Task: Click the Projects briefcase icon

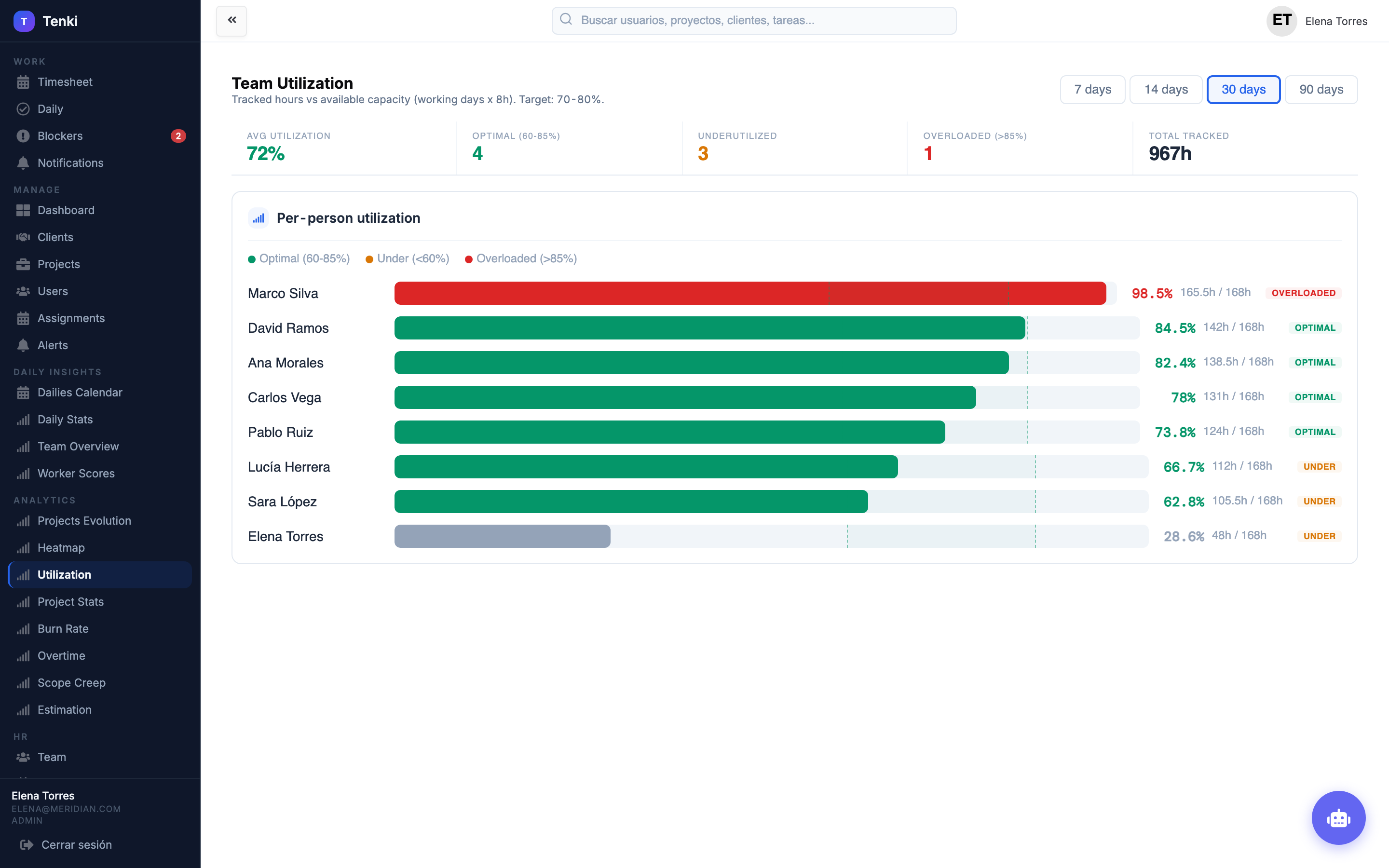Action: (23, 264)
